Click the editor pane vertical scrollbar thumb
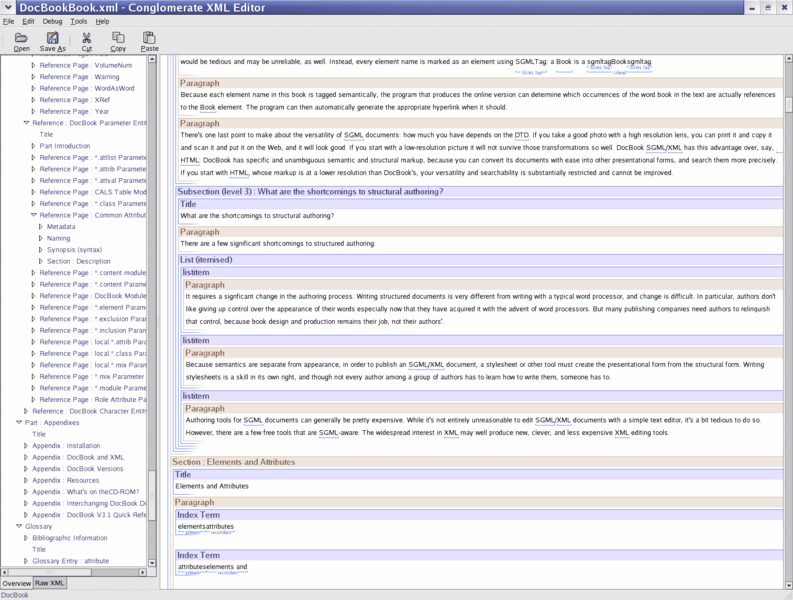The width and height of the screenshot is (793, 600). 788,104
